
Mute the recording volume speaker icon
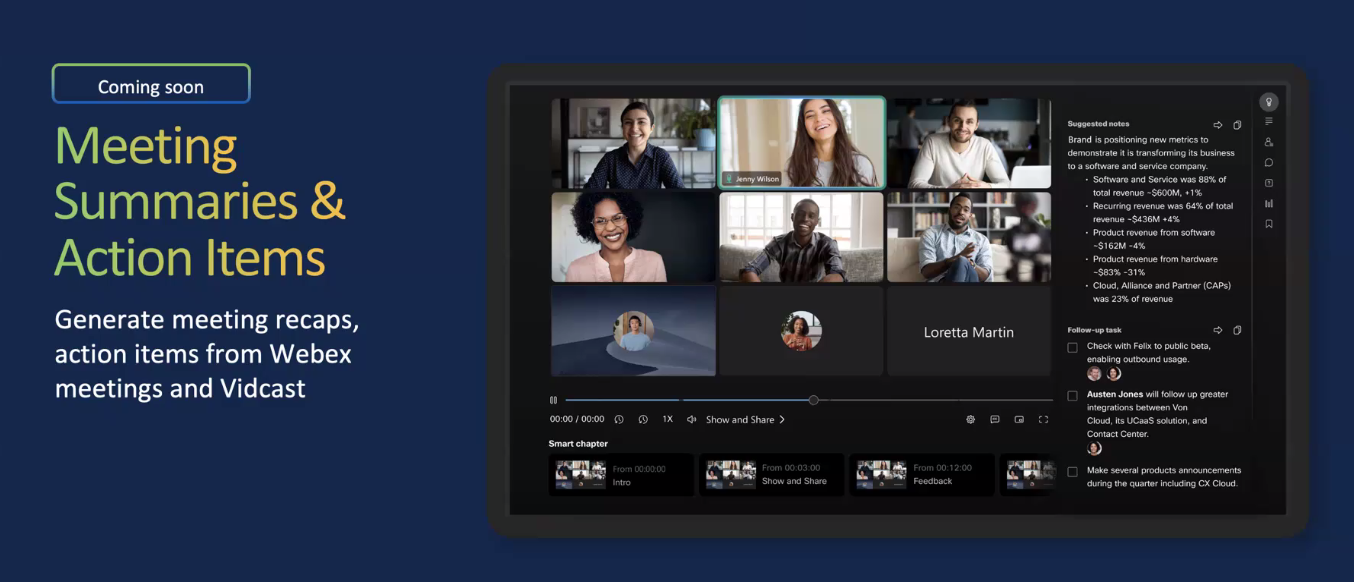point(691,420)
